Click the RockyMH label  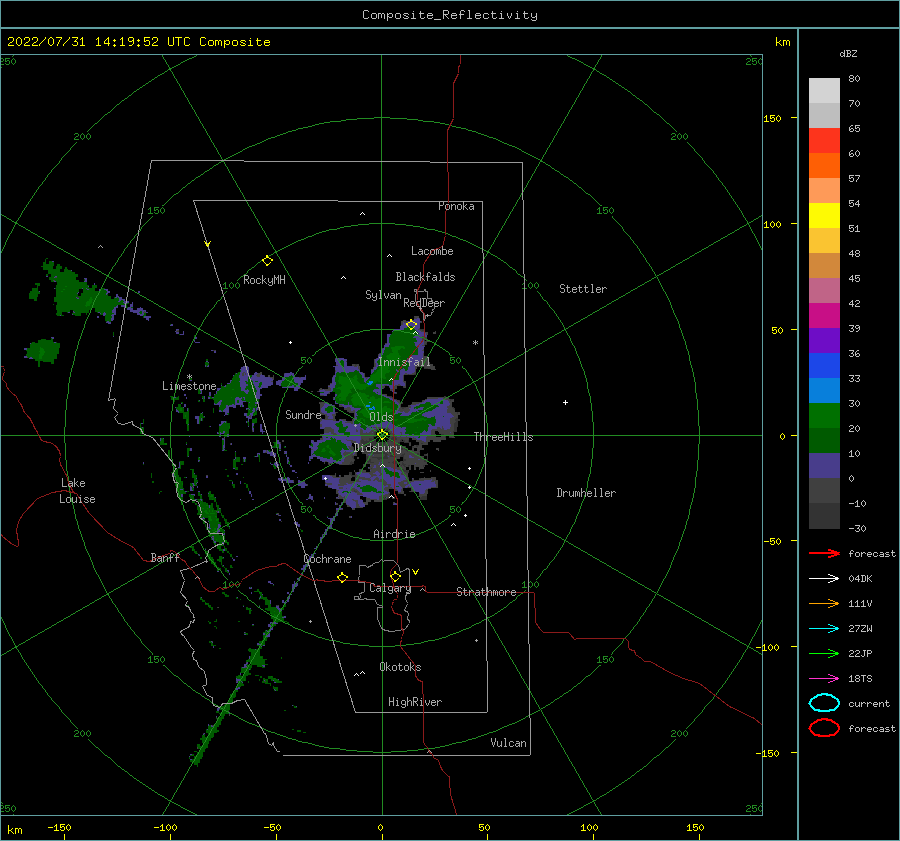click(x=264, y=280)
